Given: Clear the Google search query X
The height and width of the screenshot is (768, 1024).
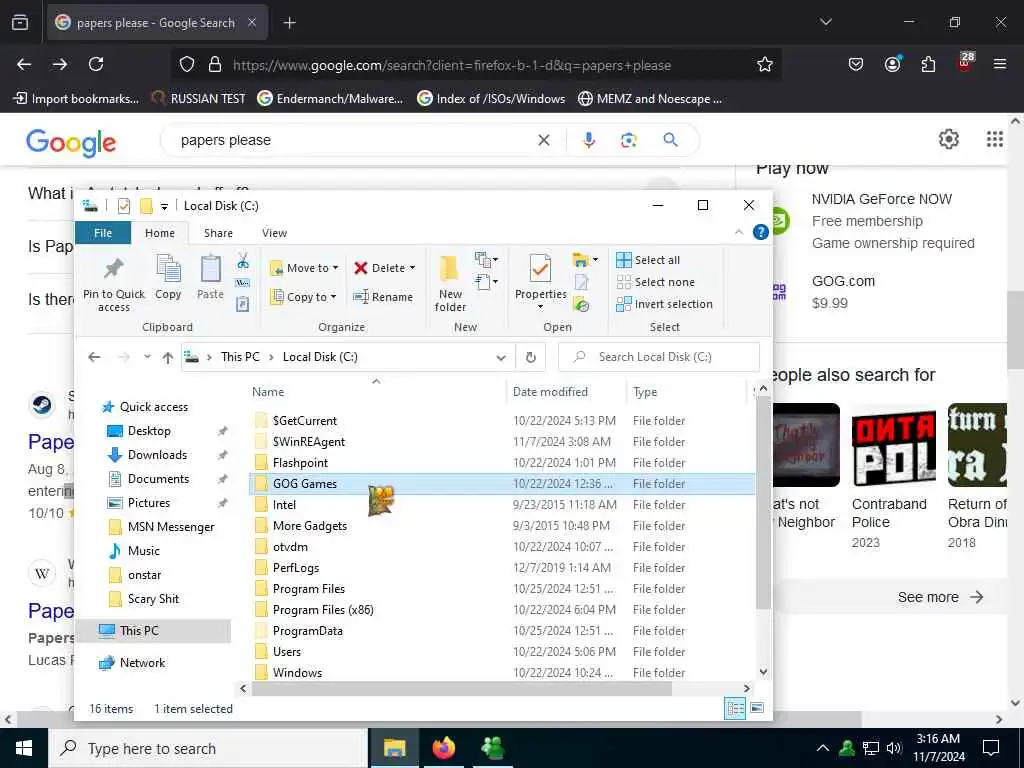Looking at the screenshot, I should point(543,140).
